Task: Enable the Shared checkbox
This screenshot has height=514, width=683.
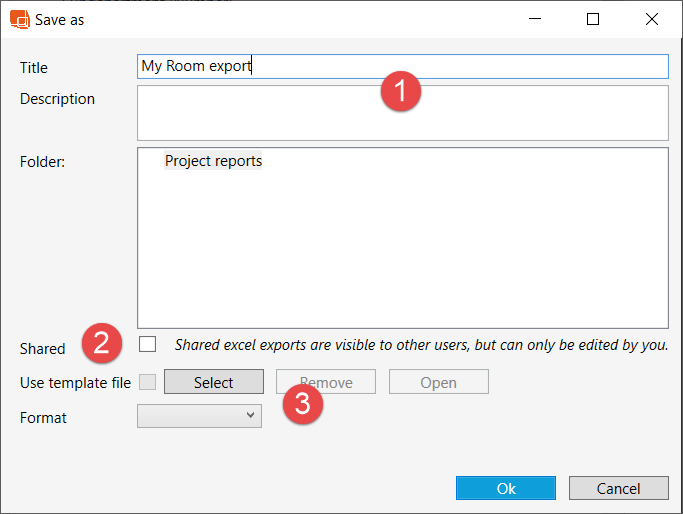Action: (x=148, y=345)
